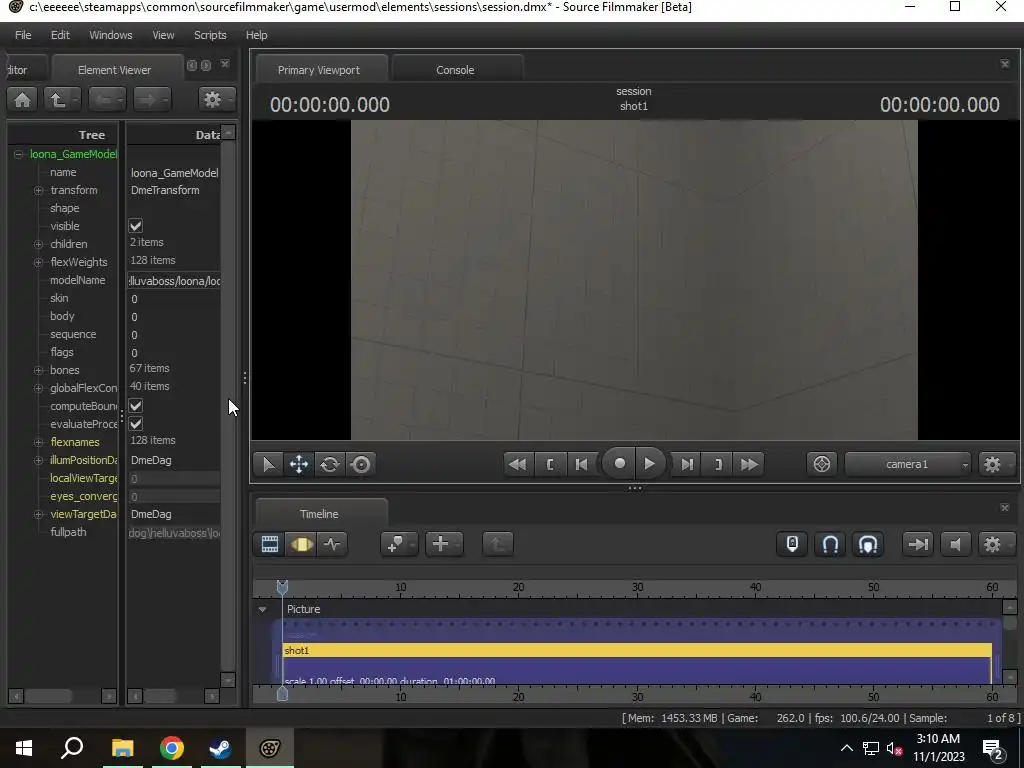Choose the selection arrow tool in viewport
The image size is (1024, 768).
268,464
